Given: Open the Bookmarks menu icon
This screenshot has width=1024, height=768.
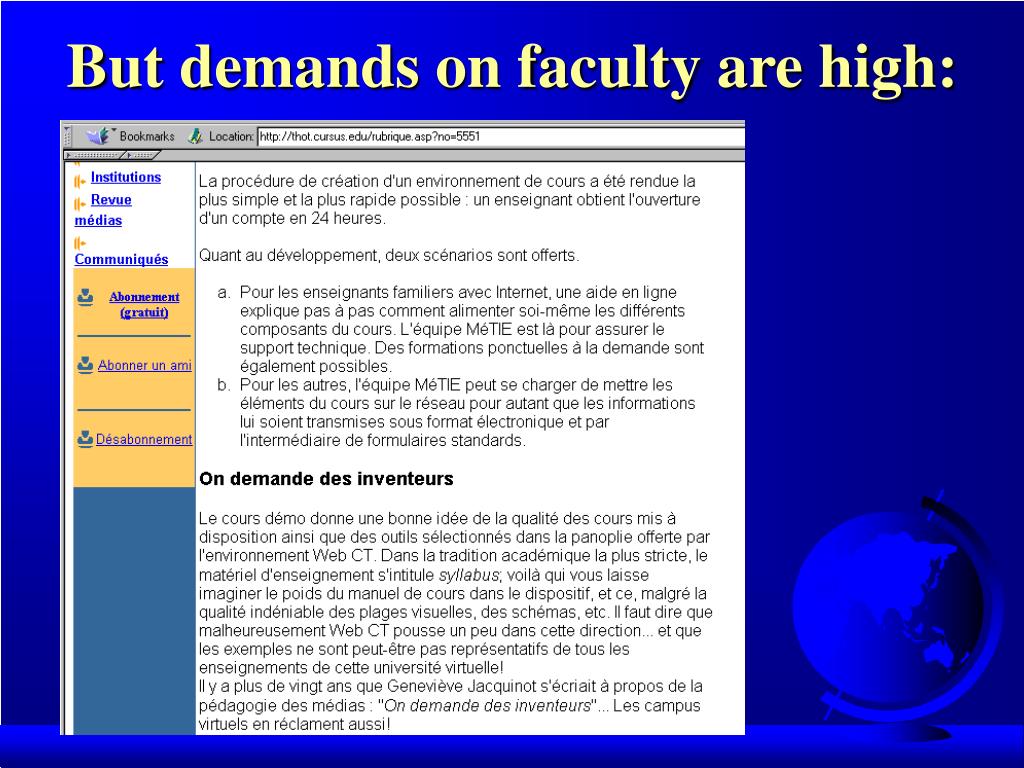Looking at the screenshot, I should 99,136.
